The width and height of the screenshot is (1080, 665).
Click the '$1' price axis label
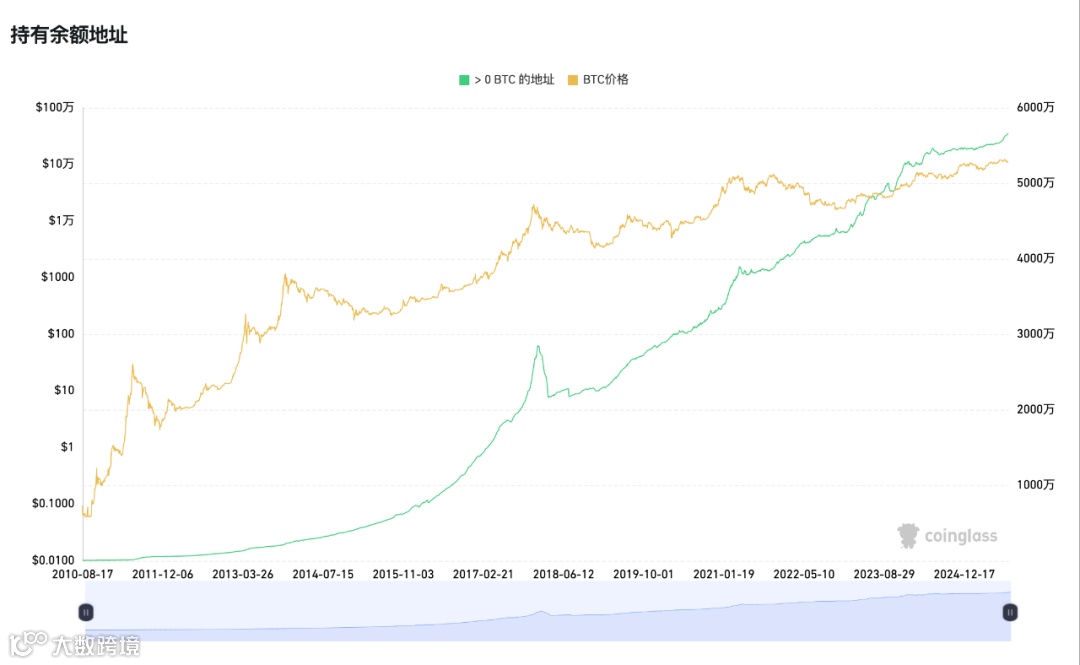tap(67, 447)
